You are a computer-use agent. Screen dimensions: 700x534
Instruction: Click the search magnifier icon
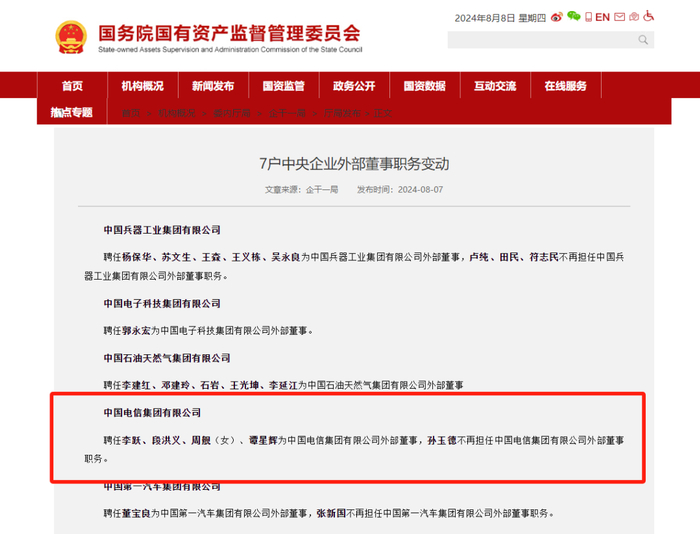pyautogui.click(x=643, y=40)
